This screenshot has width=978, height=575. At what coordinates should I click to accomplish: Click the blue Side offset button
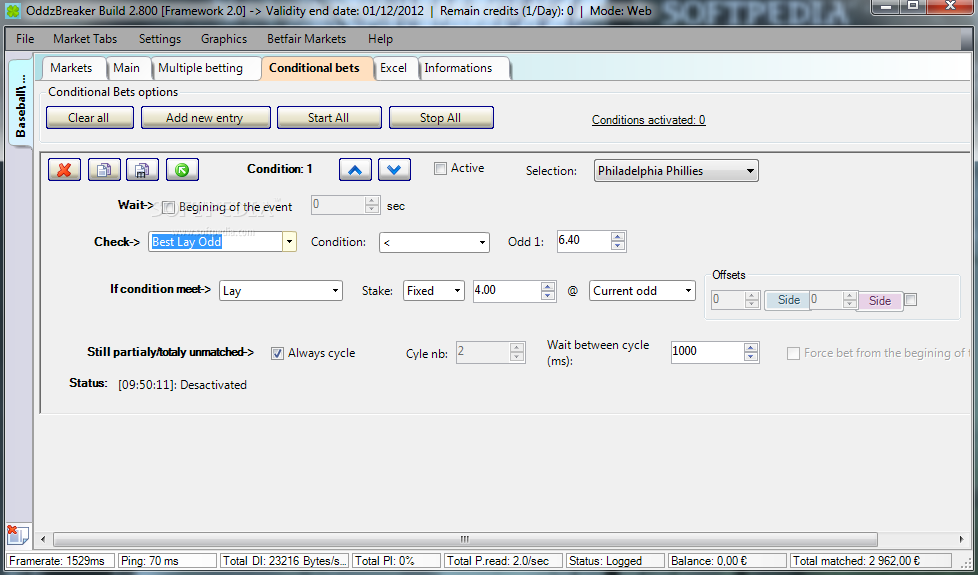788,300
